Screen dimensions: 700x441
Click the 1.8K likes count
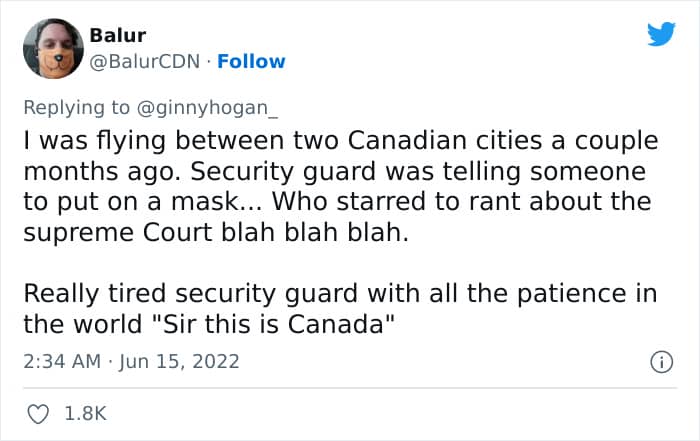[85, 413]
